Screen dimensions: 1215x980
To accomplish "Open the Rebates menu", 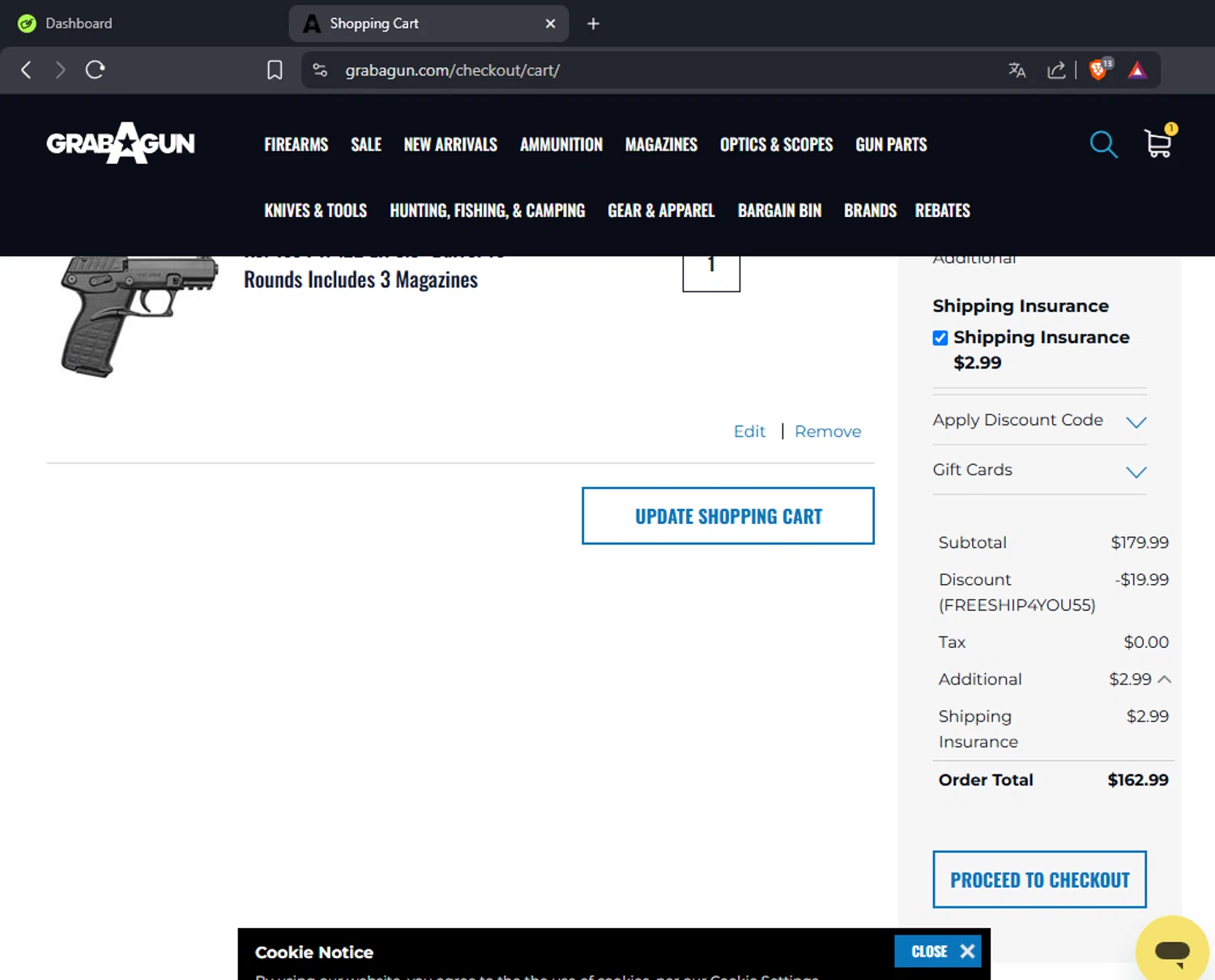I will tap(942, 211).
